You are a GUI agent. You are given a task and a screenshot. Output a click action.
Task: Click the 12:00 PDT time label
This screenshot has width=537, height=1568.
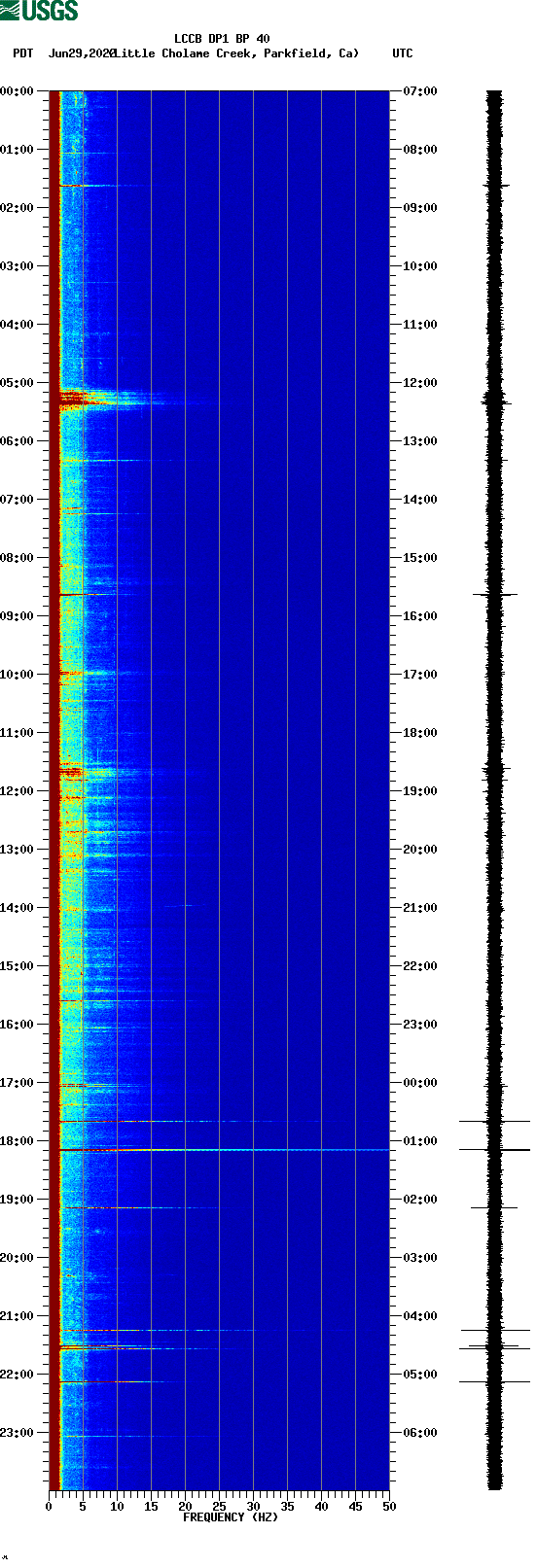tap(18, 791)
